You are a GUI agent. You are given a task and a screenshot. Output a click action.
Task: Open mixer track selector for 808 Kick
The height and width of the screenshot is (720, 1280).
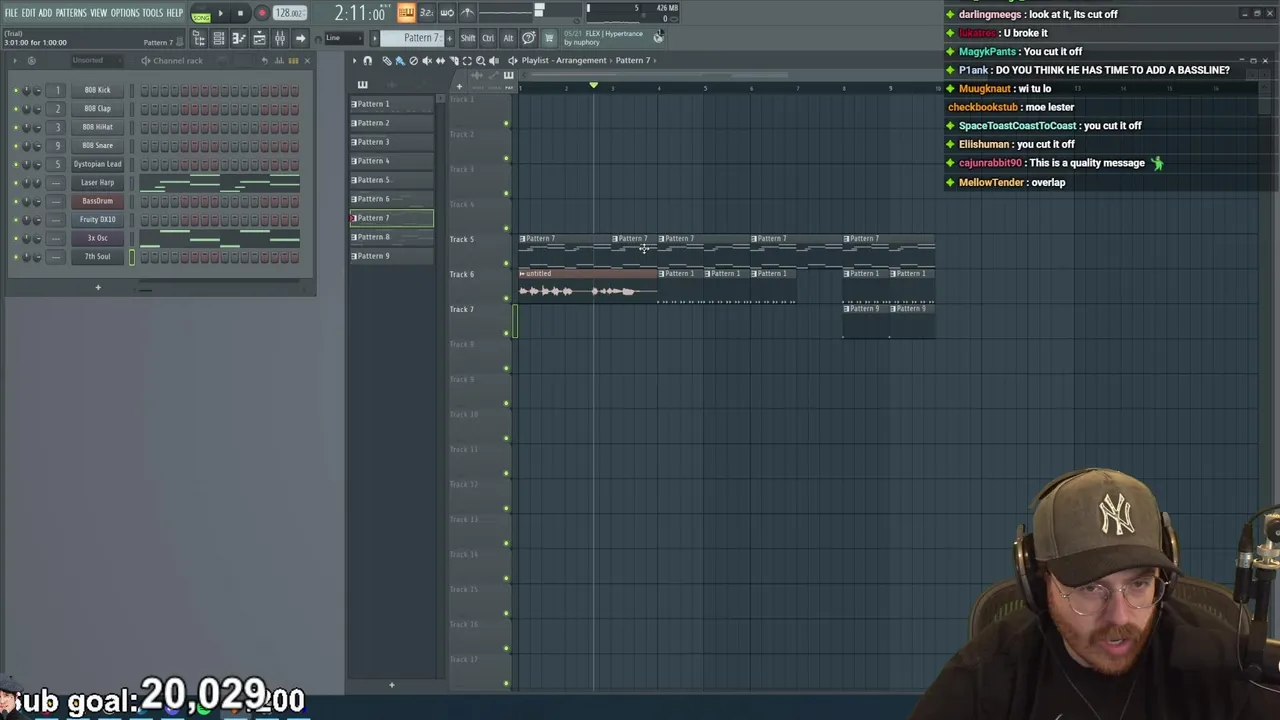57,90
